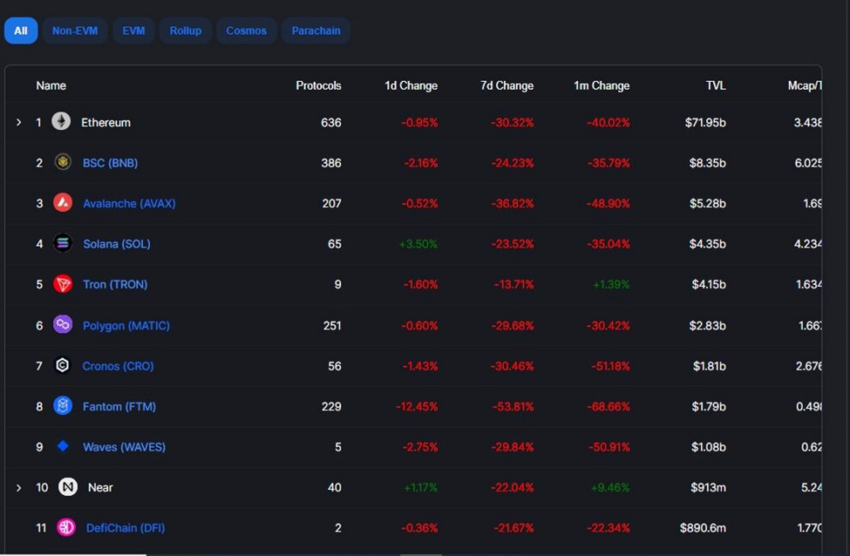Open the Avalanche (AVAX) link
The image size is (850, 556).
[129, 203]
